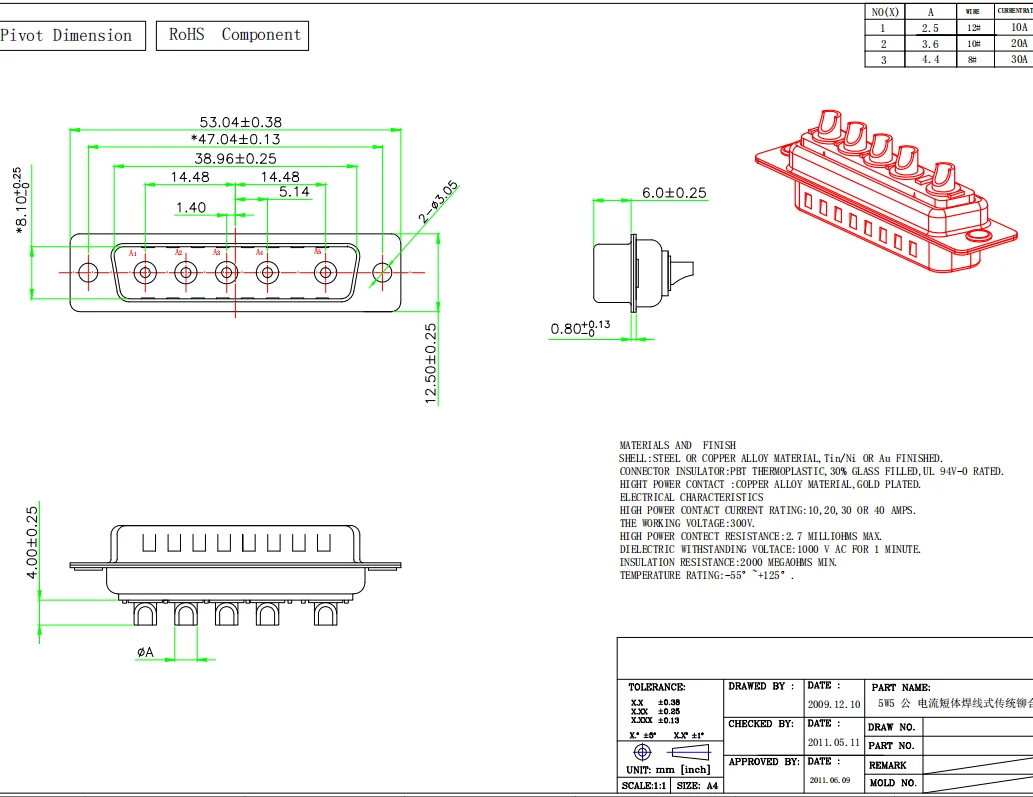Click the 2-ø3.05 hole diameter callout
Viewport: 1033px width, 797px height.
[438, 202]
